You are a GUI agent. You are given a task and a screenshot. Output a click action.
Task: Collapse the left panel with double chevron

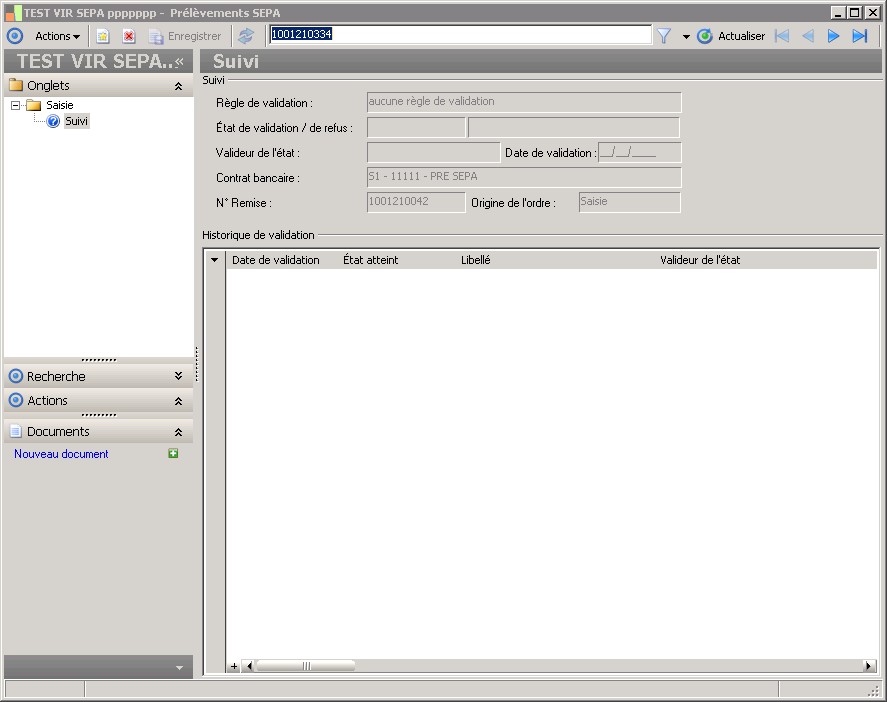(x=179, y=61)
